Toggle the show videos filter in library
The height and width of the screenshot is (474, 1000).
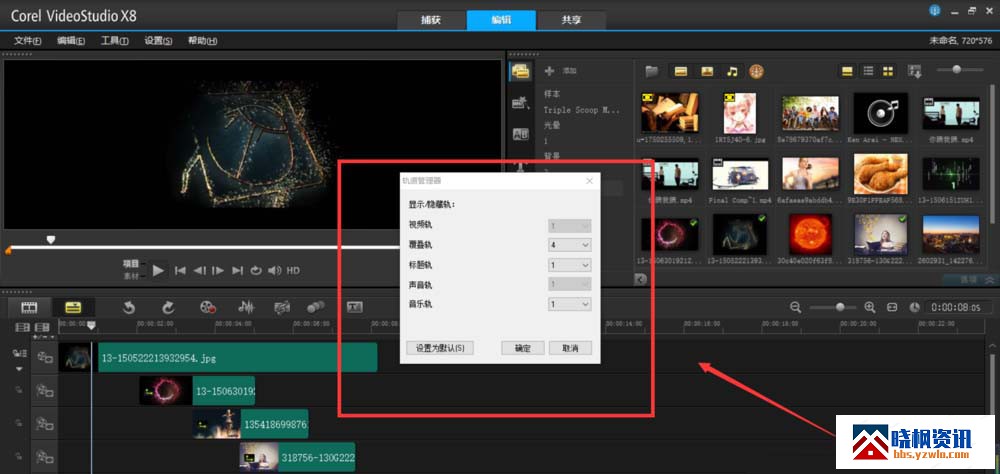coord(680,71)
